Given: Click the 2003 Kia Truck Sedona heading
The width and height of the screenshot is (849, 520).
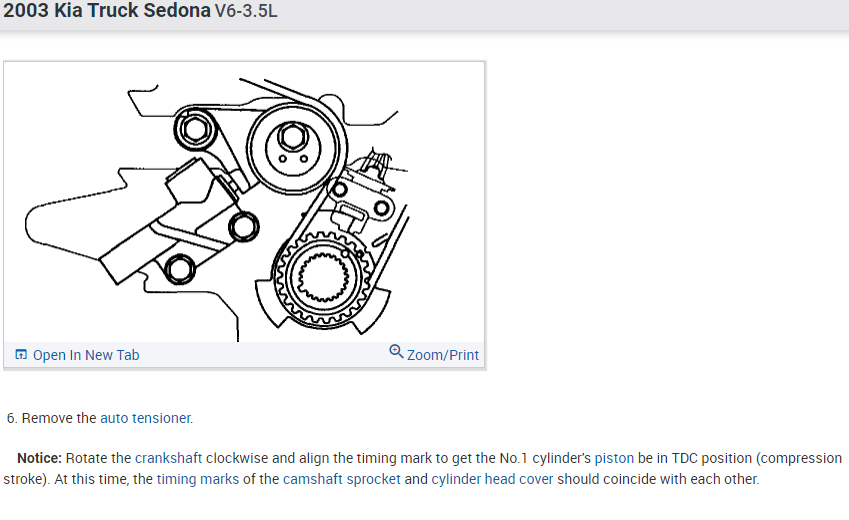Looking at the screenshot, I should click(107, 10).
